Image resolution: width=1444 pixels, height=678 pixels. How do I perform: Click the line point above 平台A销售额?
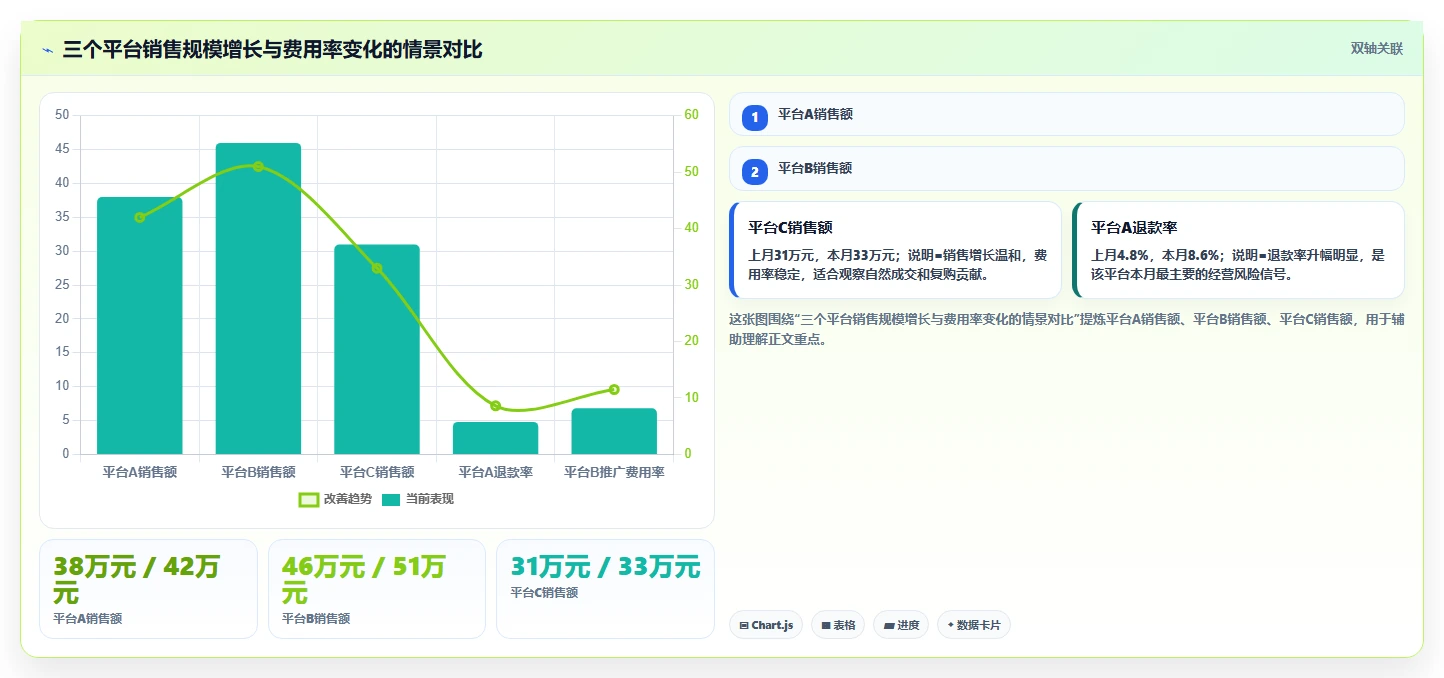139,217
